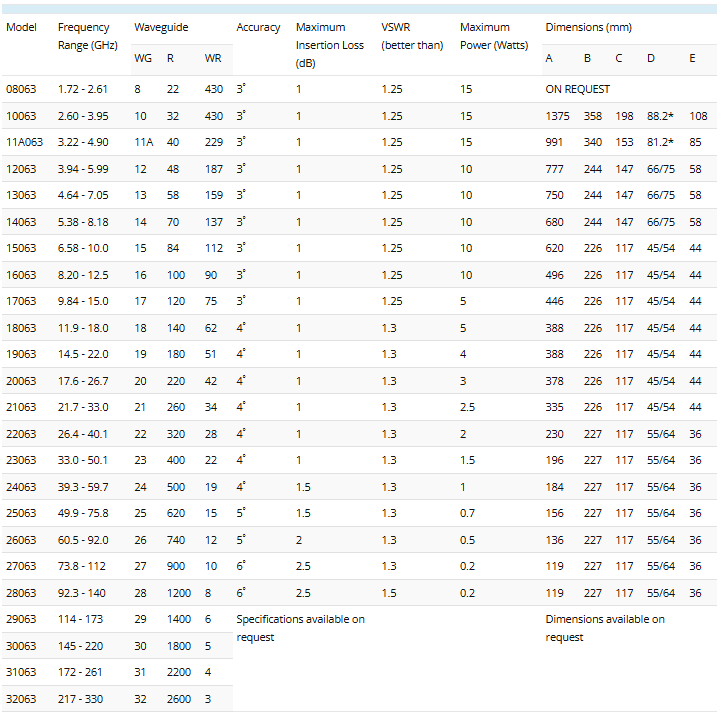
Task: Click the Maximum Power (Watts) header
Action: (x=484, y=37)
